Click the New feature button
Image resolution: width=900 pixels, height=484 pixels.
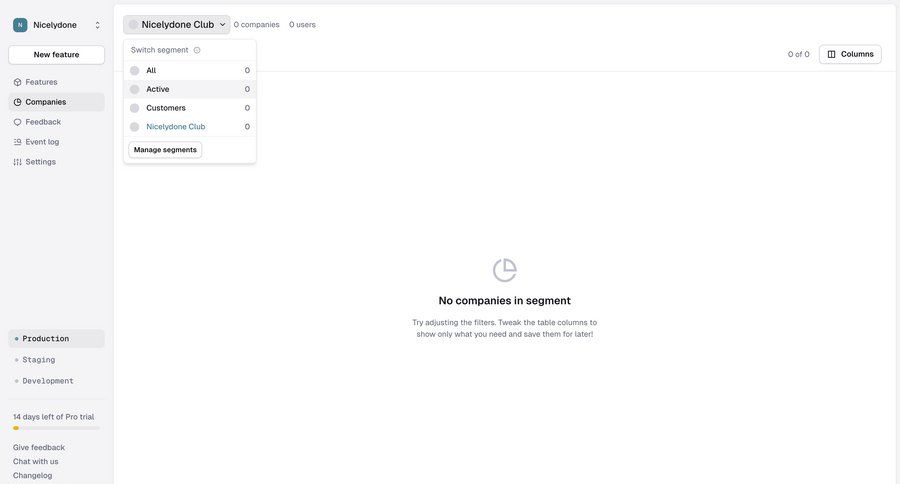[56, 55]
